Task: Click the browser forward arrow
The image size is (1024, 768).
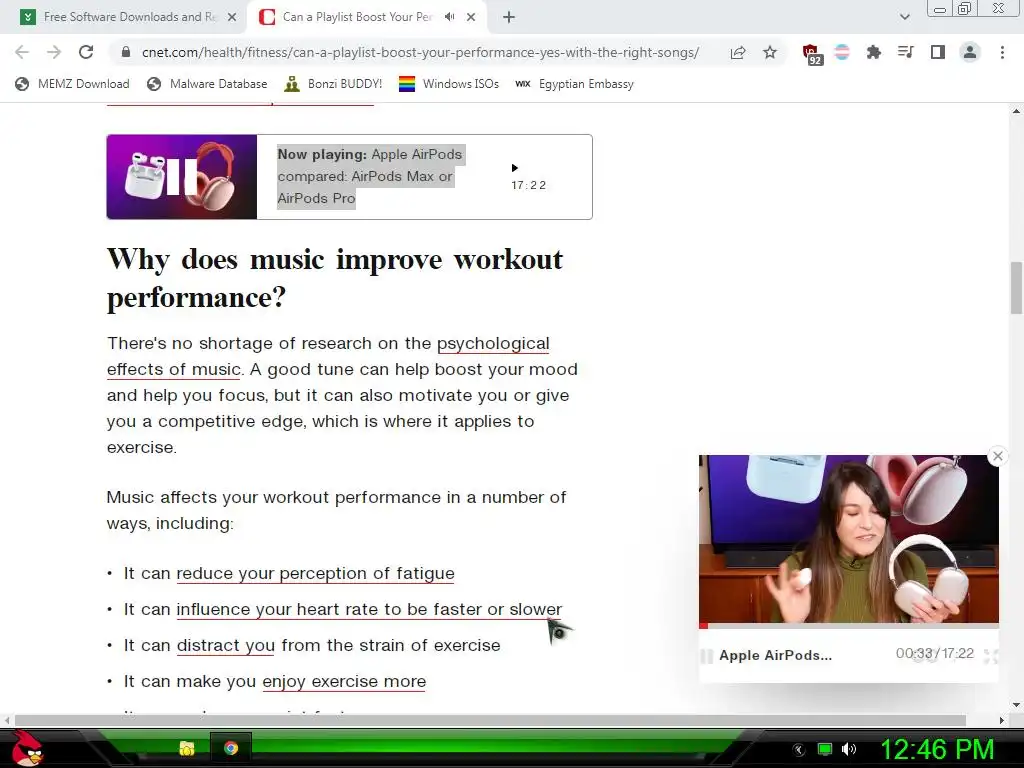Action: (x=54, y=52)
